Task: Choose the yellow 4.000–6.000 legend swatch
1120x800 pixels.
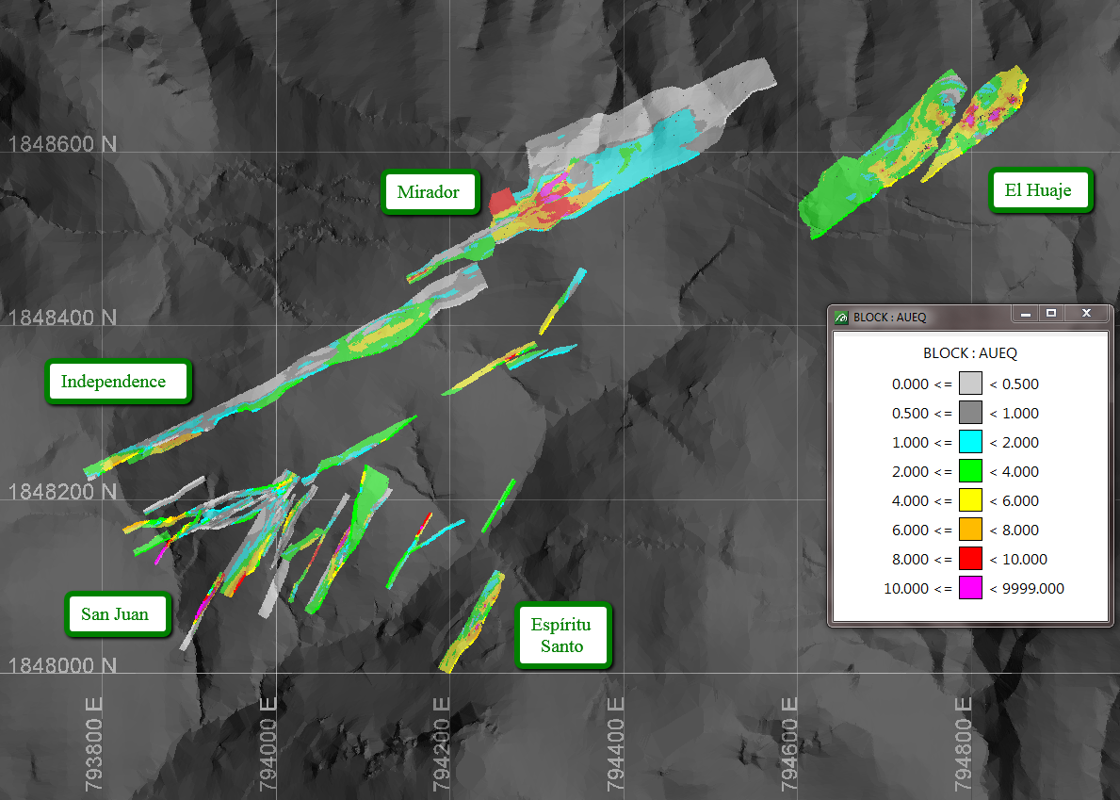Action: pyautogui.click(x=970, y=501)
